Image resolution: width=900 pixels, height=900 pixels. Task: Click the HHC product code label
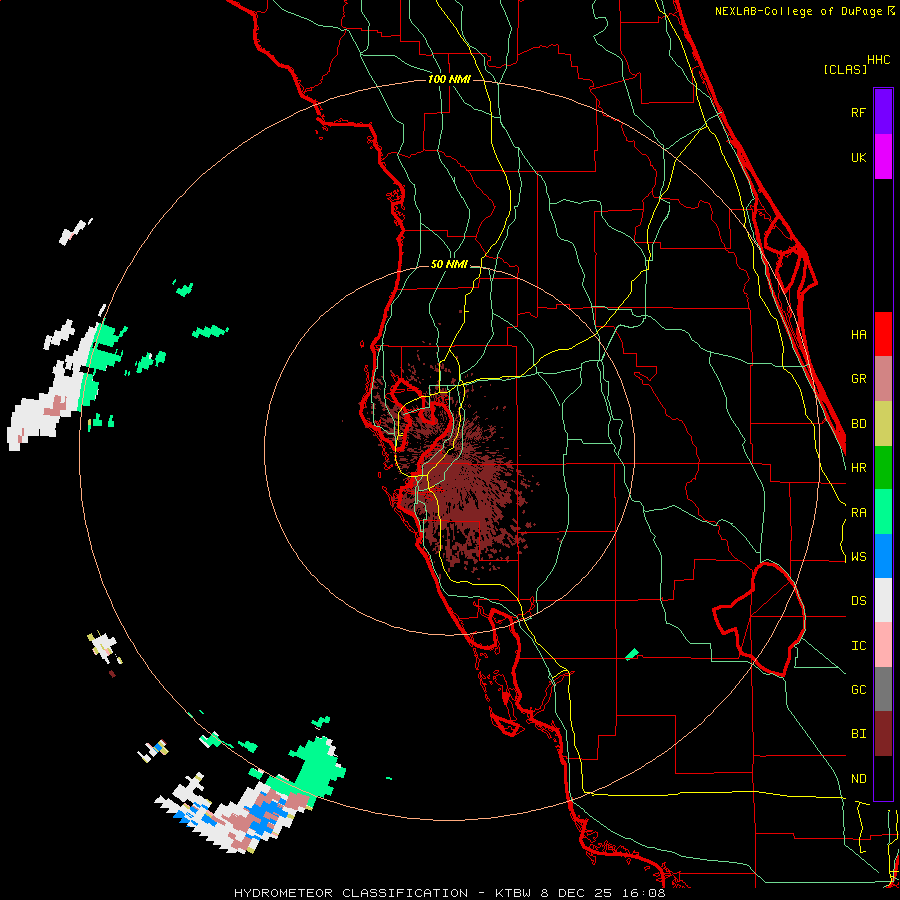pyautogui.click(x=878, y=60)
